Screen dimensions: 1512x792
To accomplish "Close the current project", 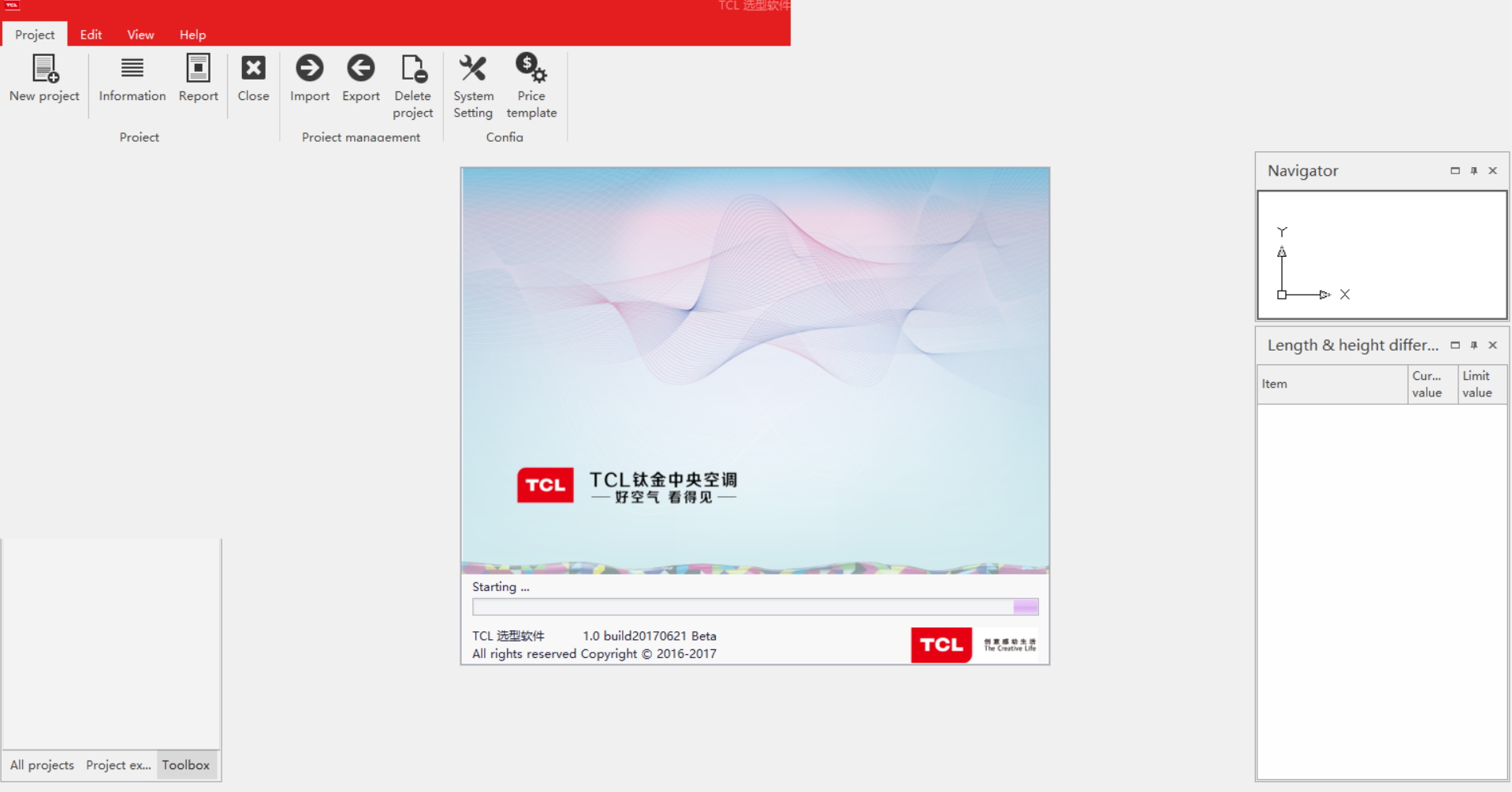I will [253, 78].
